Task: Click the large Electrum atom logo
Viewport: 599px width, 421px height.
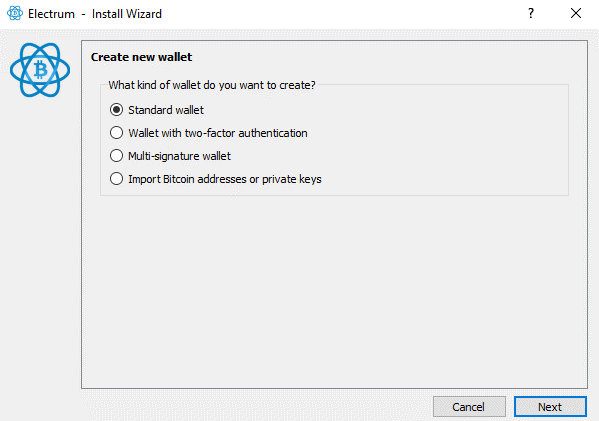Action: coord(40,70)
